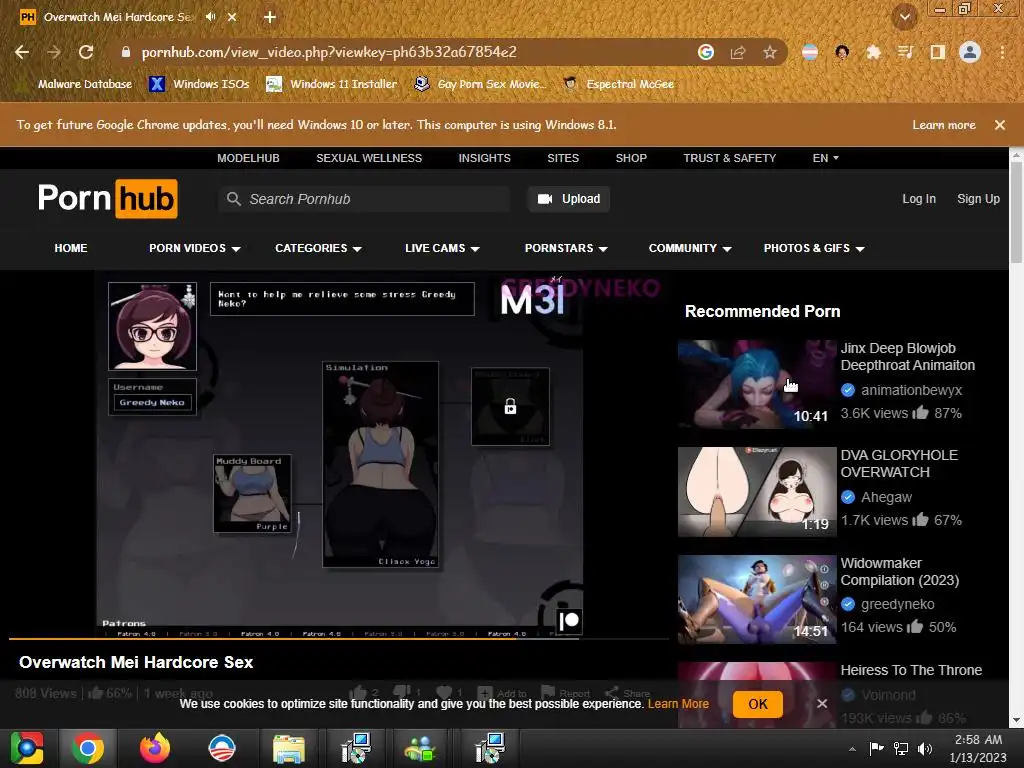The height and width of the screenshot is (768, 1024).
Task: Dismiss the Chrome update info bar
Action: [x=1000, y=125]
